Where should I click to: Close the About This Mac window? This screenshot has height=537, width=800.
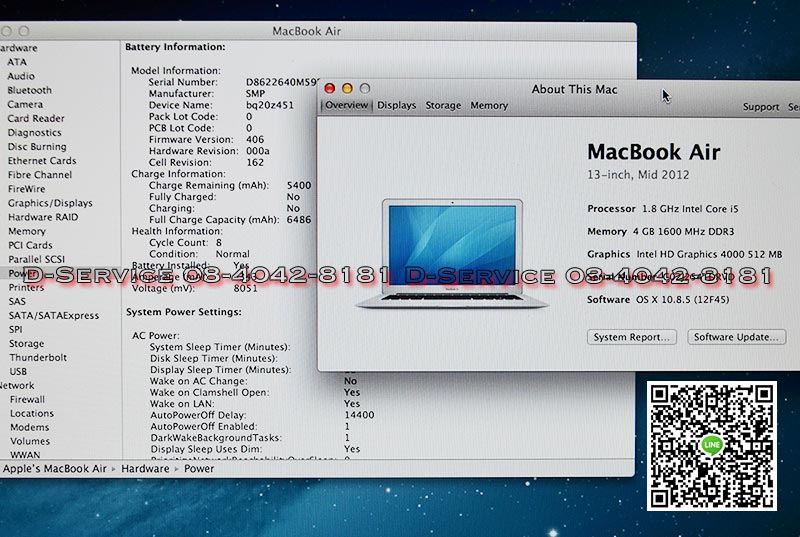(x=330, y=88)
